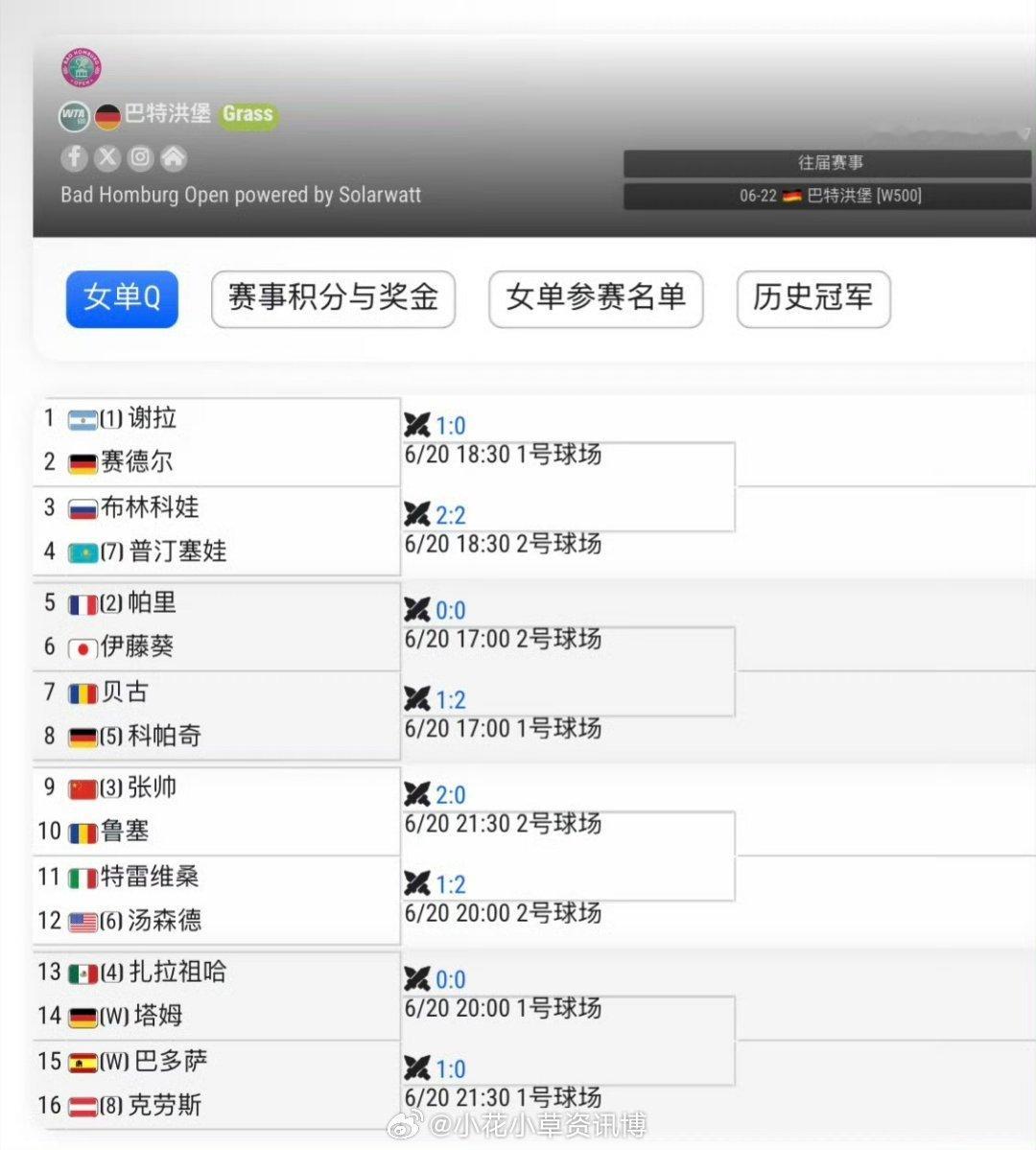This screenshot has height=1150, width=1036.
Task: Click match time 6/20 21:30 2号球场
Action: (x=504, y=825)
